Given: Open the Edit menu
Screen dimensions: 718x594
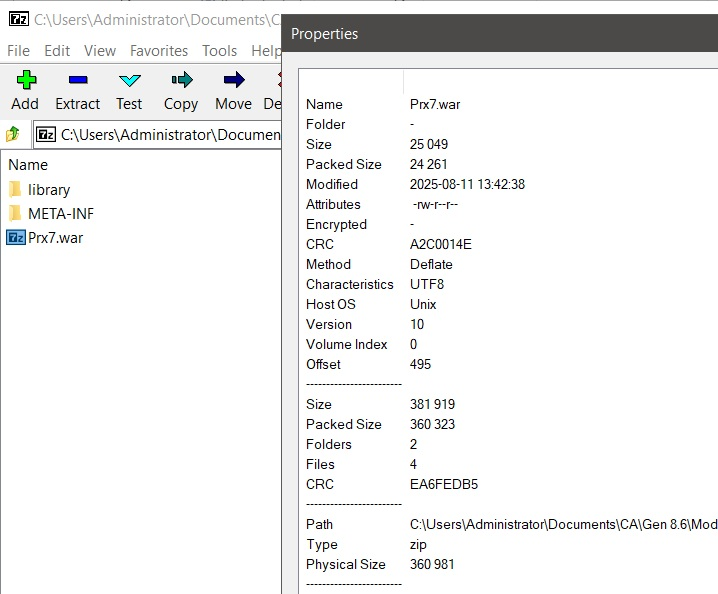Looking at the screenshot, I should point(57,50).
